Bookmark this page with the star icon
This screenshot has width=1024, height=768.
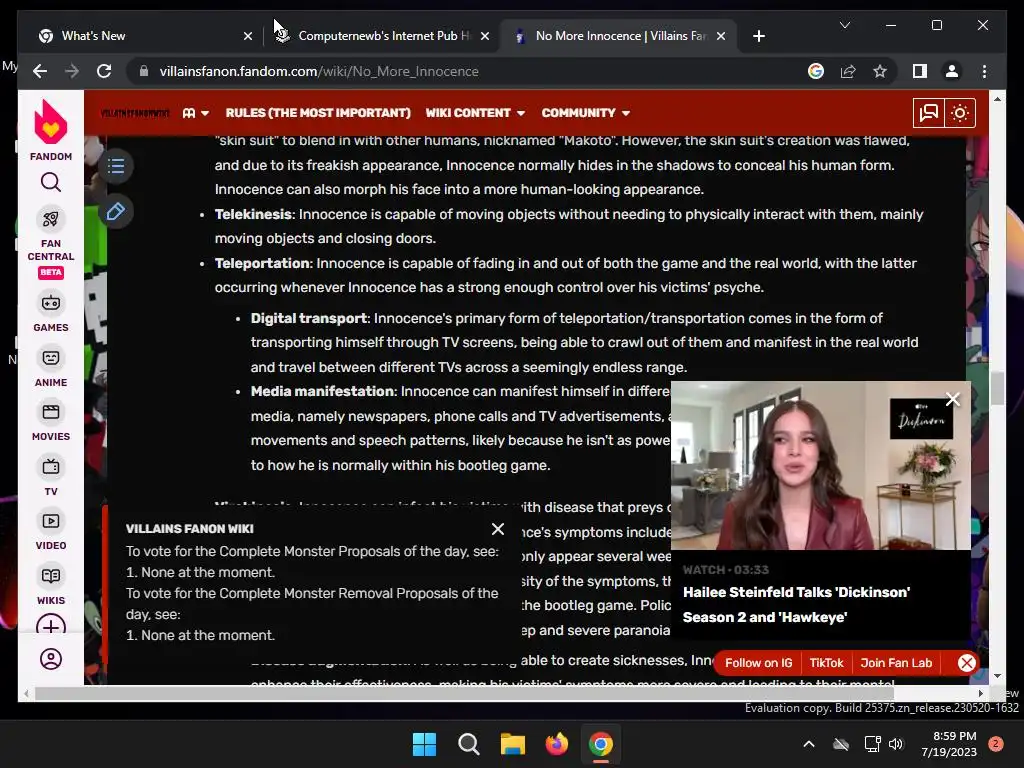click(x=880, y=71)
